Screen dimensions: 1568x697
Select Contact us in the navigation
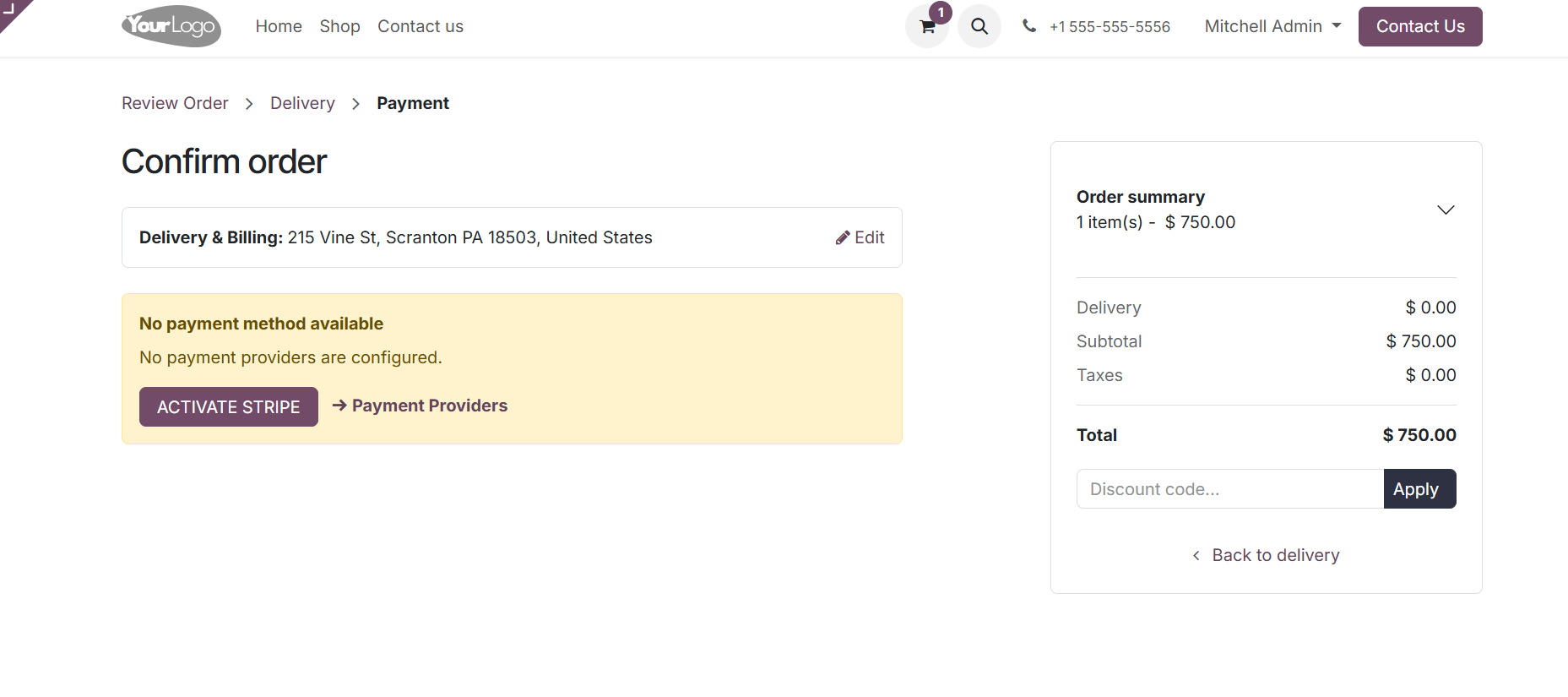point(420,26)
